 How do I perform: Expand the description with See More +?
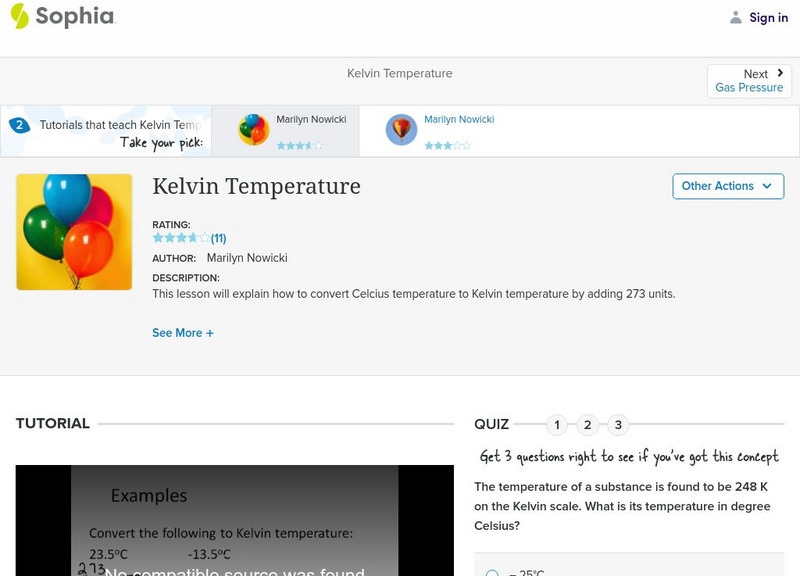coord(183,333)
